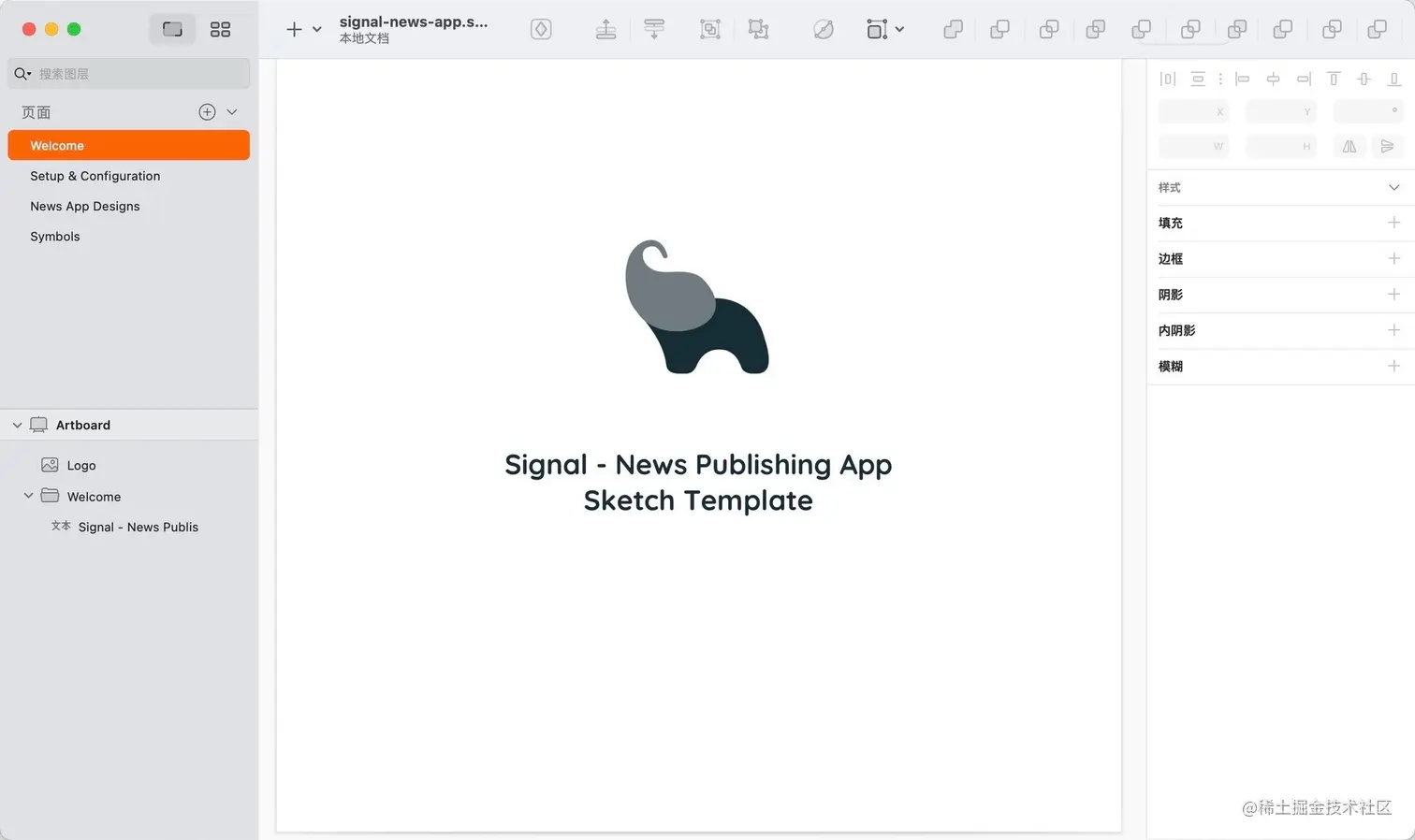Screen dimensions: 1415x840
Task: Collapse the 页面 pages list chevron
Action: [232, 112]
